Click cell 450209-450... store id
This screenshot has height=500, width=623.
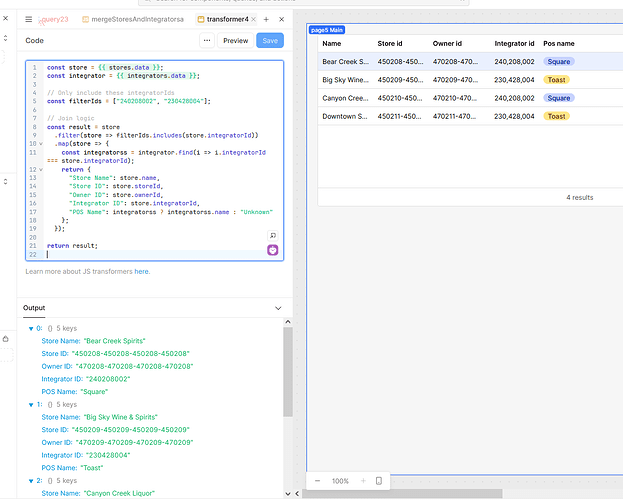400,80
